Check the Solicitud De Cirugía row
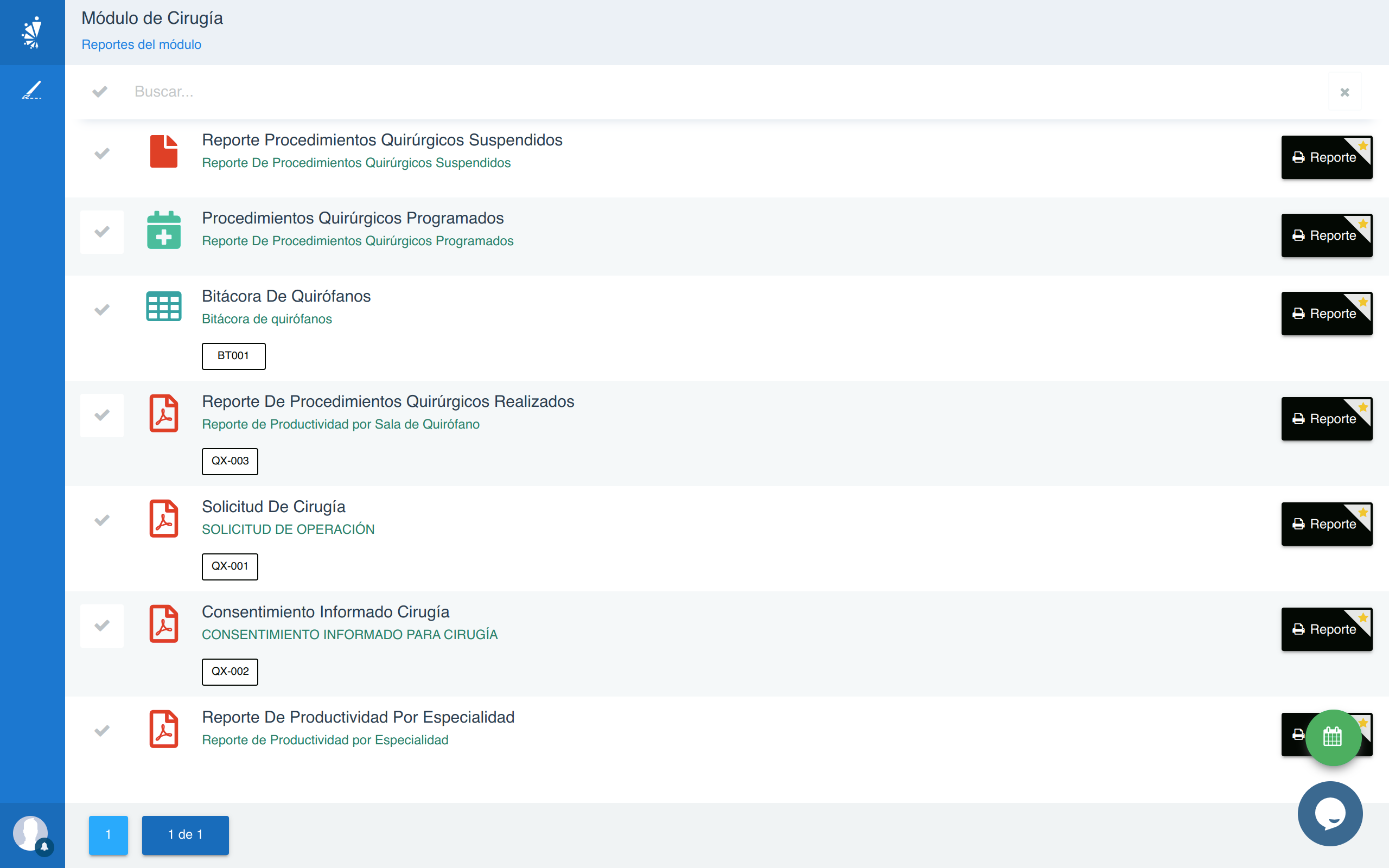1389x868 pixels. coord(101,521)
